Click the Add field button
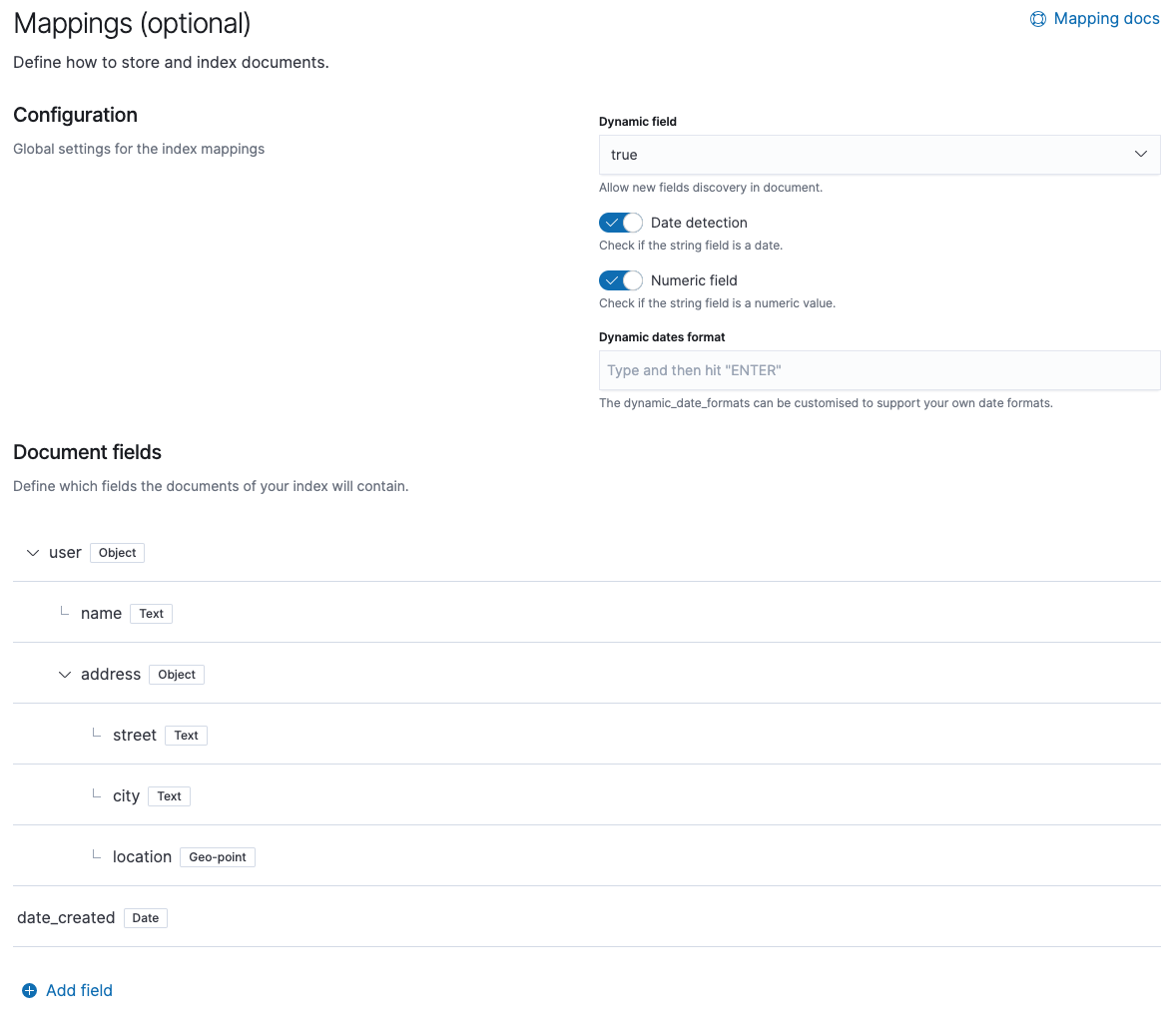This screenshot has height=1027, width=1176. [68, 990]
